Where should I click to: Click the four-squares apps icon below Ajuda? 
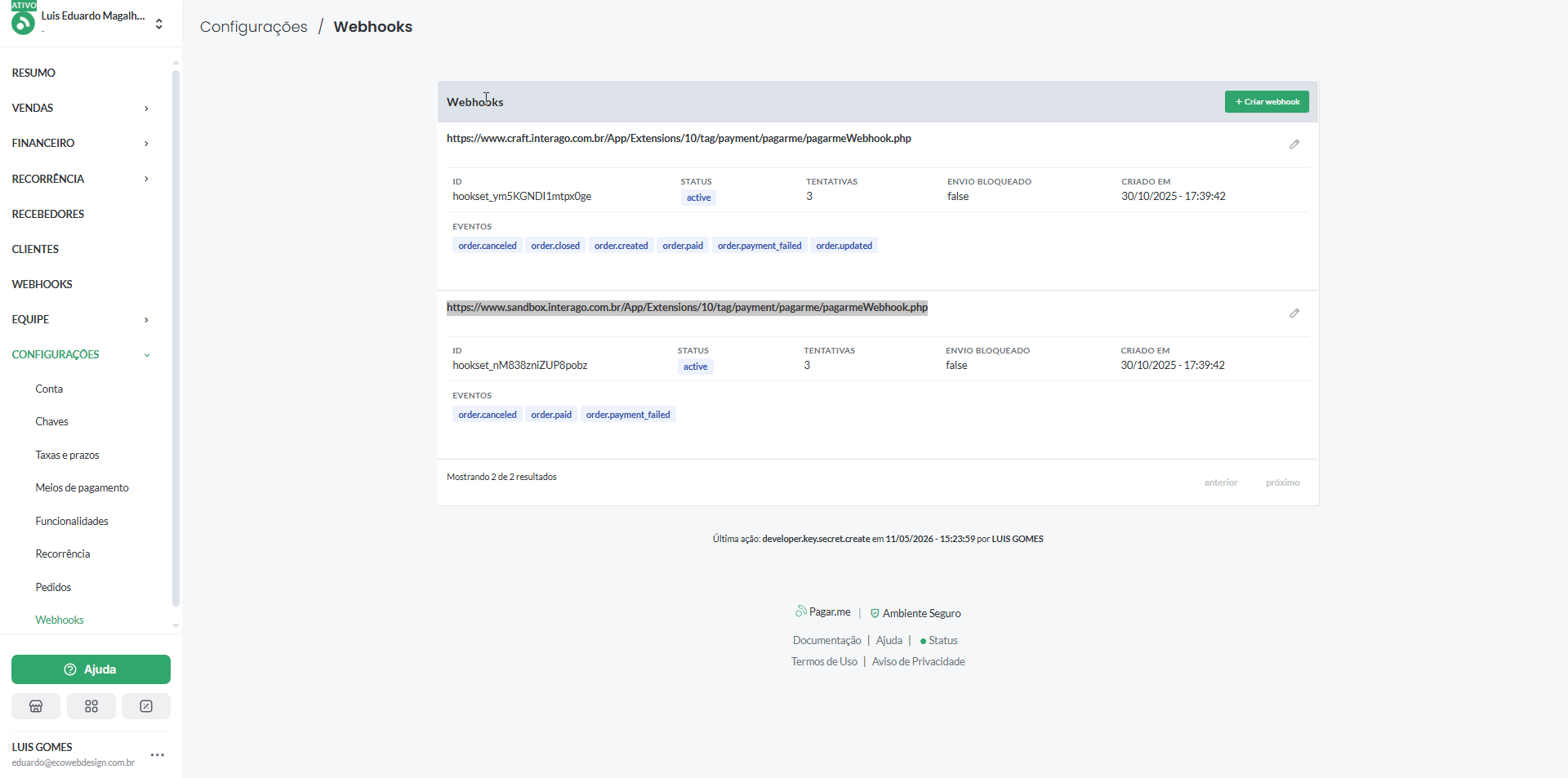91,706
